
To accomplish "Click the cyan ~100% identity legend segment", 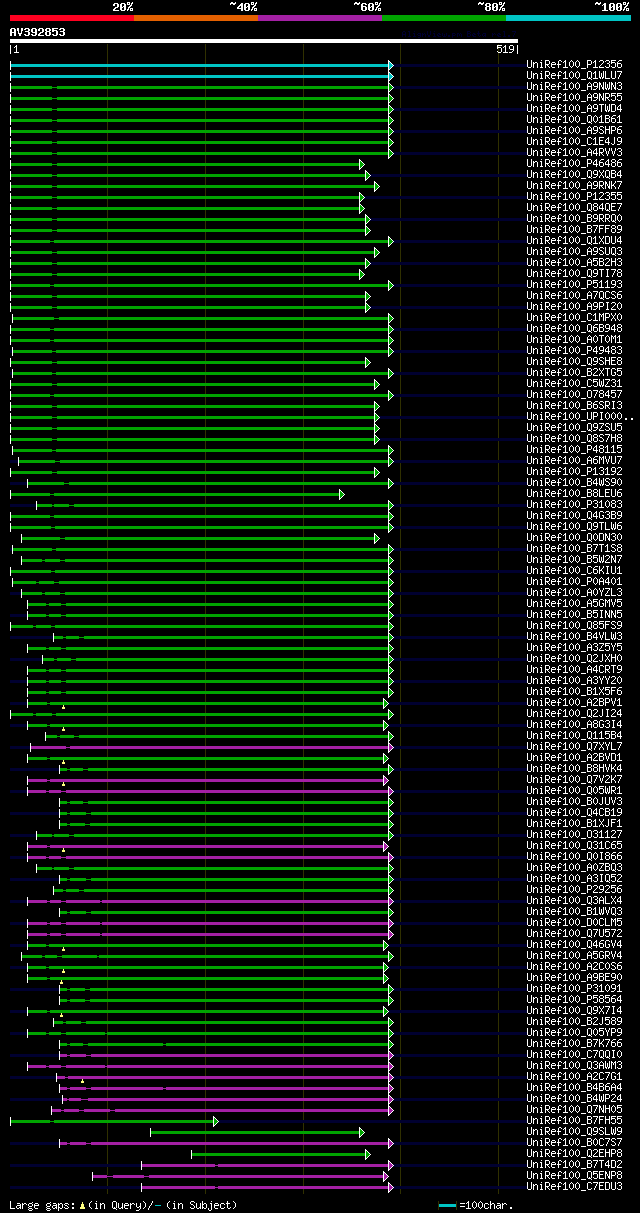I will coord(568,17).
